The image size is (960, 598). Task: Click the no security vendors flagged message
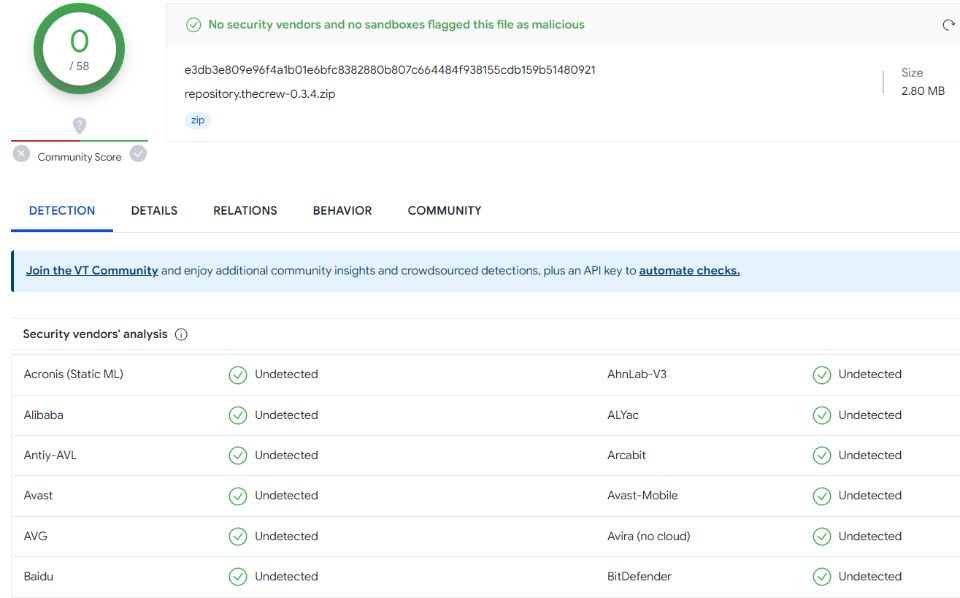tap(396, 24)
